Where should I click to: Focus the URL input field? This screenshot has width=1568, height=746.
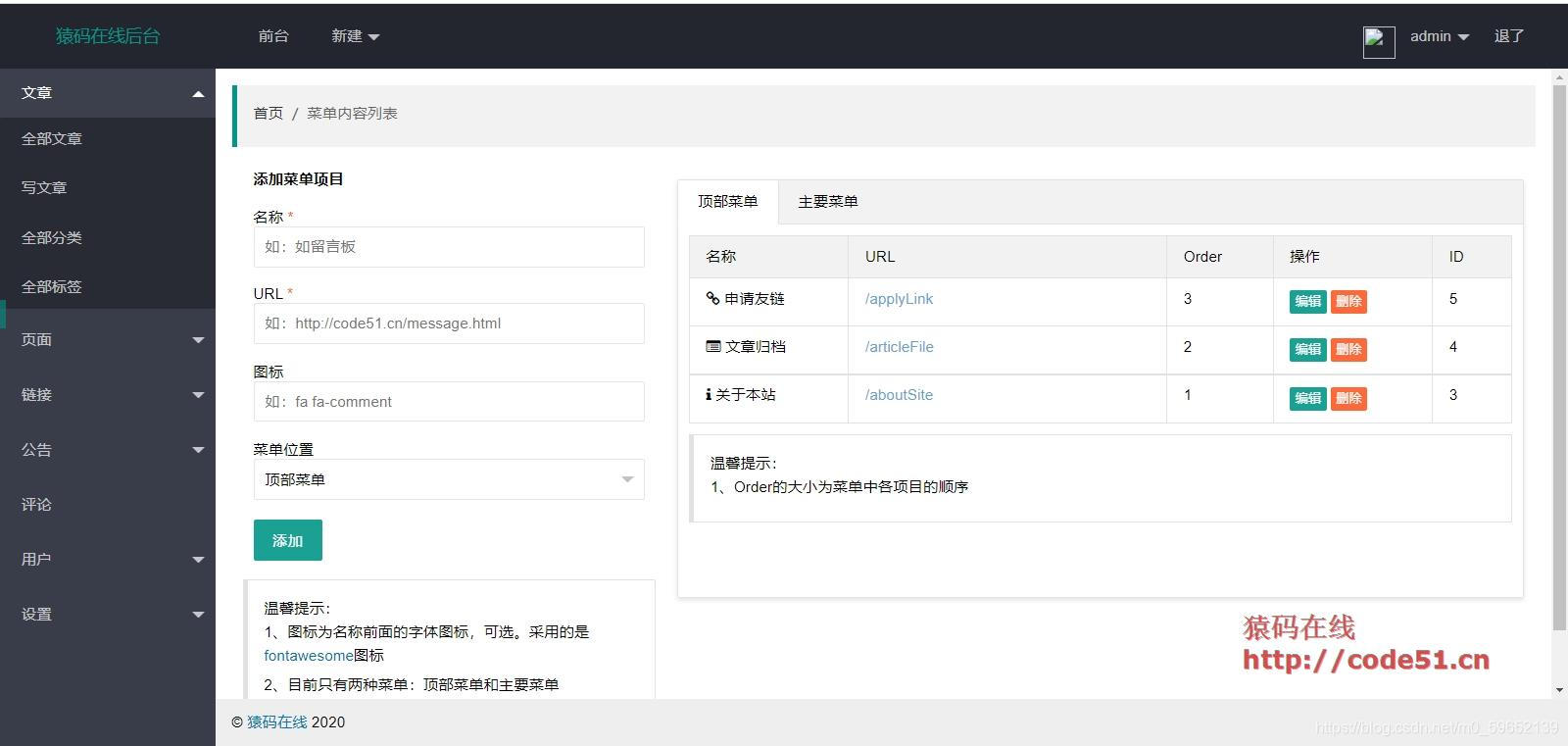(449, 323)
